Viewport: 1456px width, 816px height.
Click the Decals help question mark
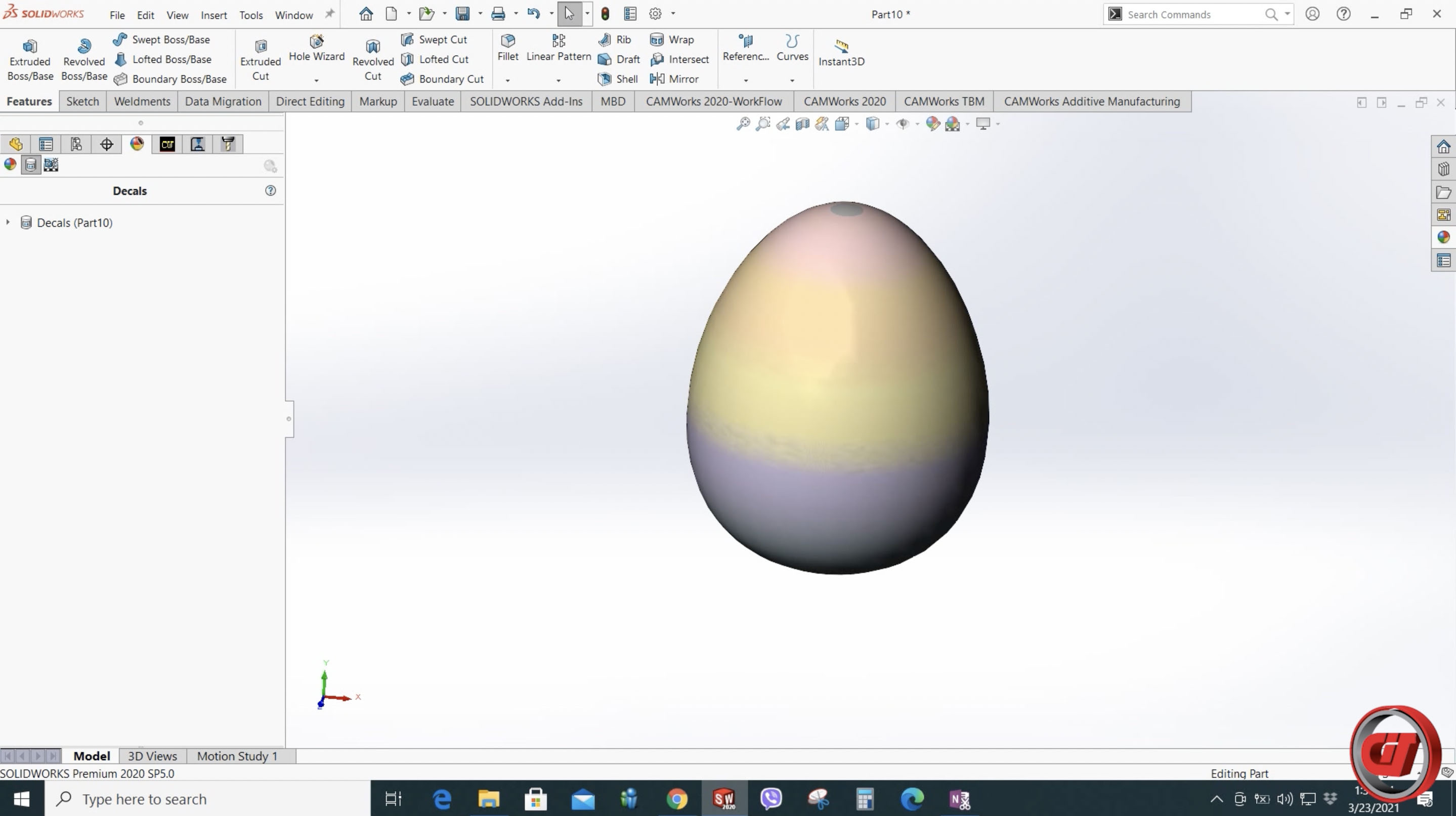tap(270, 191)
